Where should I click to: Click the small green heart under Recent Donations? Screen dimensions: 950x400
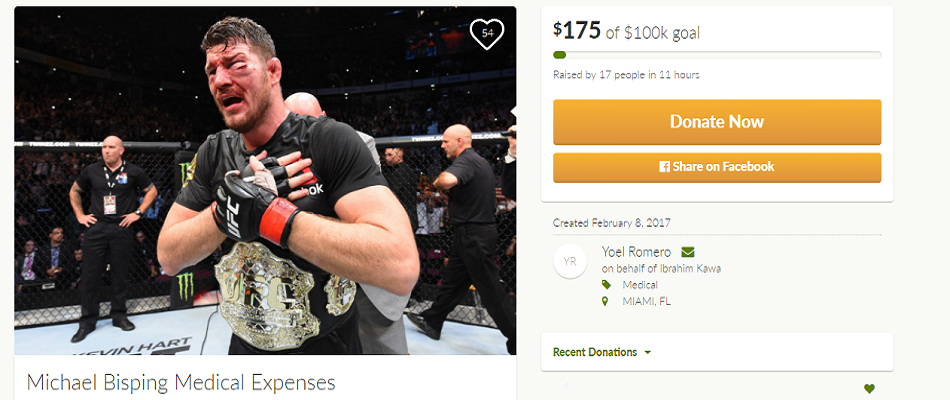[x=869, y=388]
